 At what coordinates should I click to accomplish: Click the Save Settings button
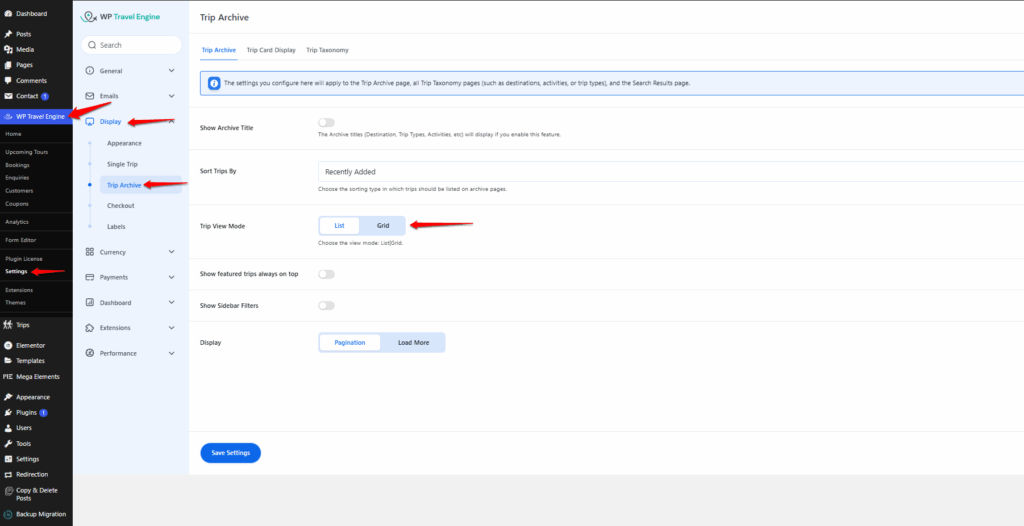coord(230,453)
